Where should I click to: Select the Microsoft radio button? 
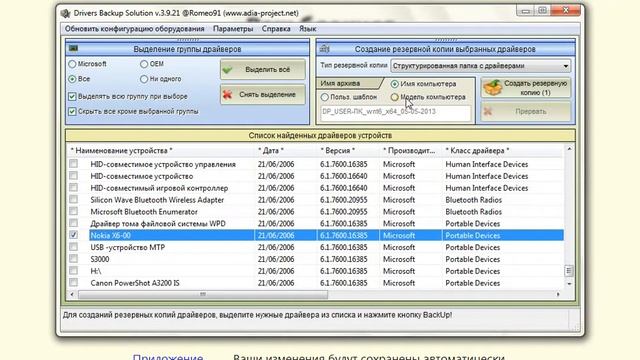pyautogui.click(x=72, y=64)
